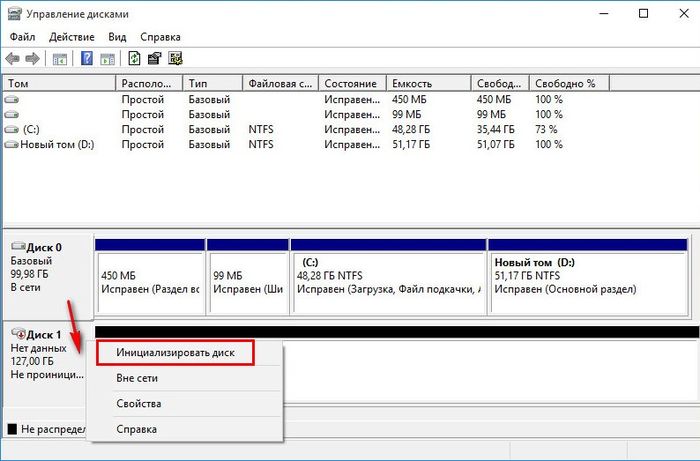
Task: Sort by the Свободно % column header
Action: pyautogui.click(x=569, y=83)
